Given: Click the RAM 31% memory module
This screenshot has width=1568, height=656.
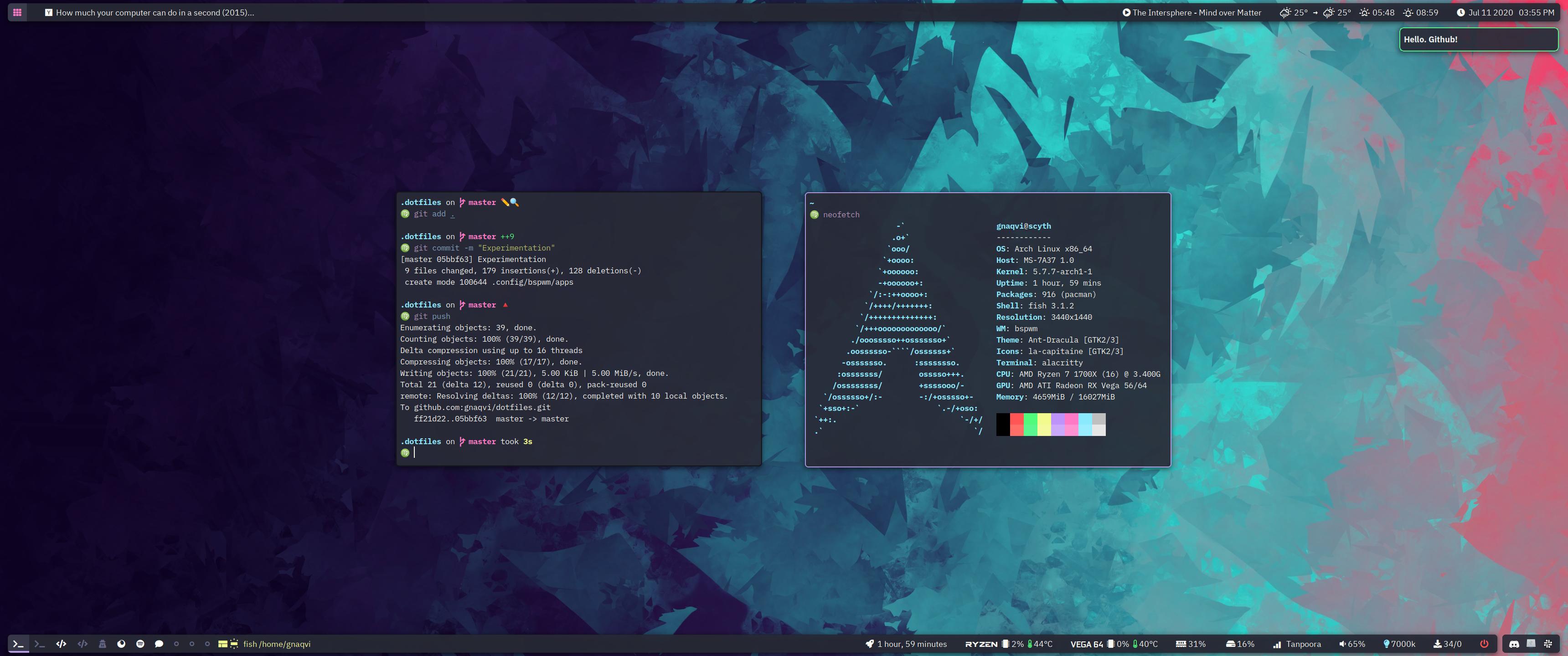Looking at the screenshot, I should 1191,644.
